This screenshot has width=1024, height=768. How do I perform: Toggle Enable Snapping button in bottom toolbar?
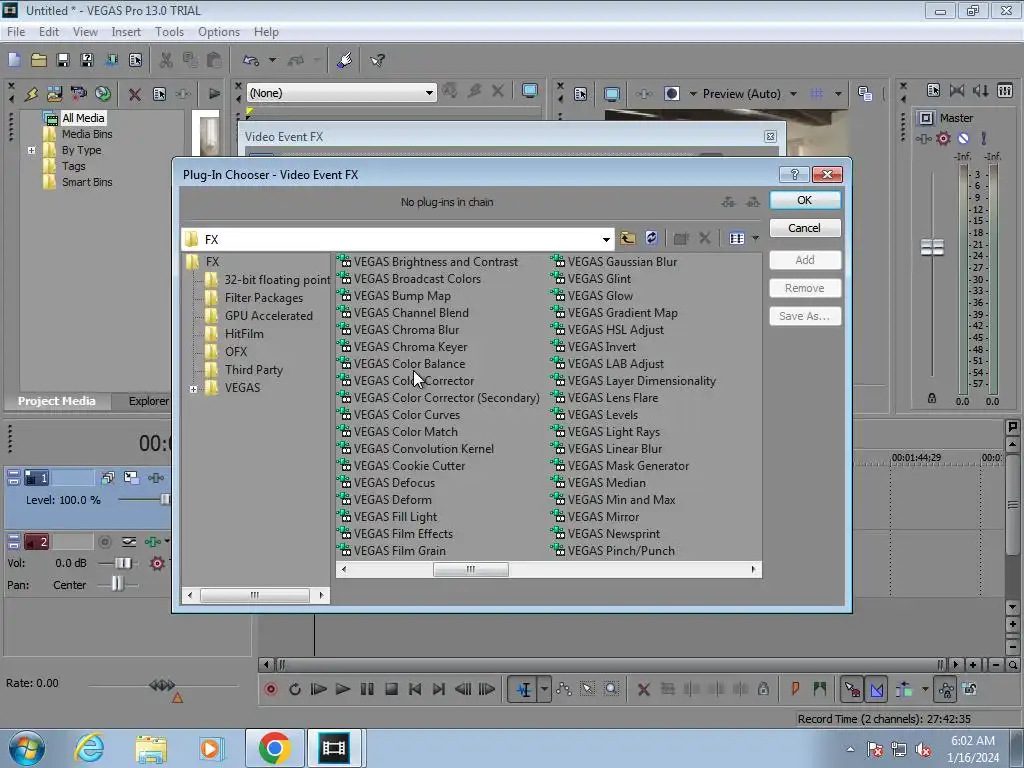(x=852, y=689)
